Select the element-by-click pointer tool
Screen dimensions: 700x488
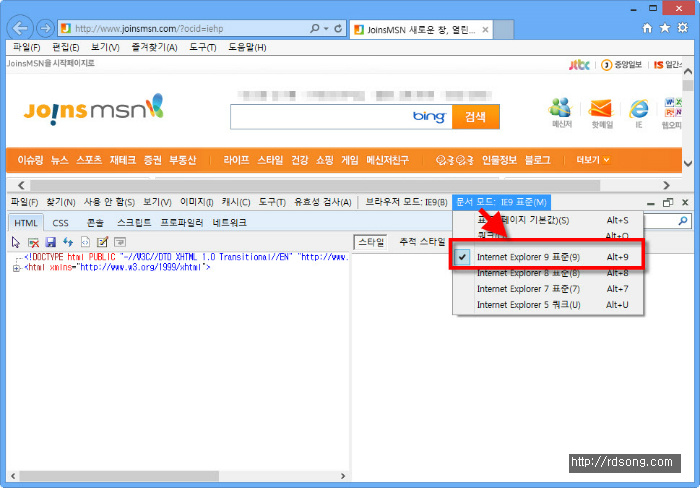pos(16,242)
